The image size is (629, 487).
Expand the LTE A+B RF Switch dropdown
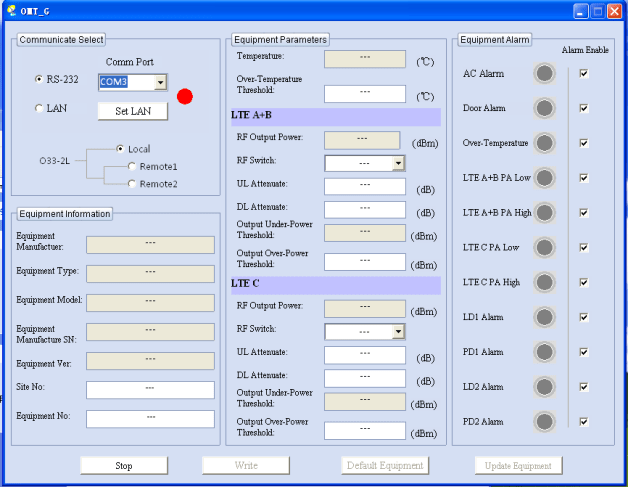tap(398, 163)
